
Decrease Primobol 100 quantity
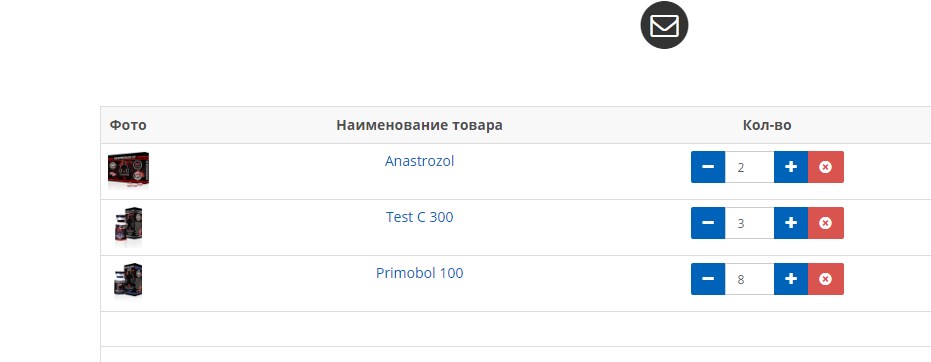point(708,279)
